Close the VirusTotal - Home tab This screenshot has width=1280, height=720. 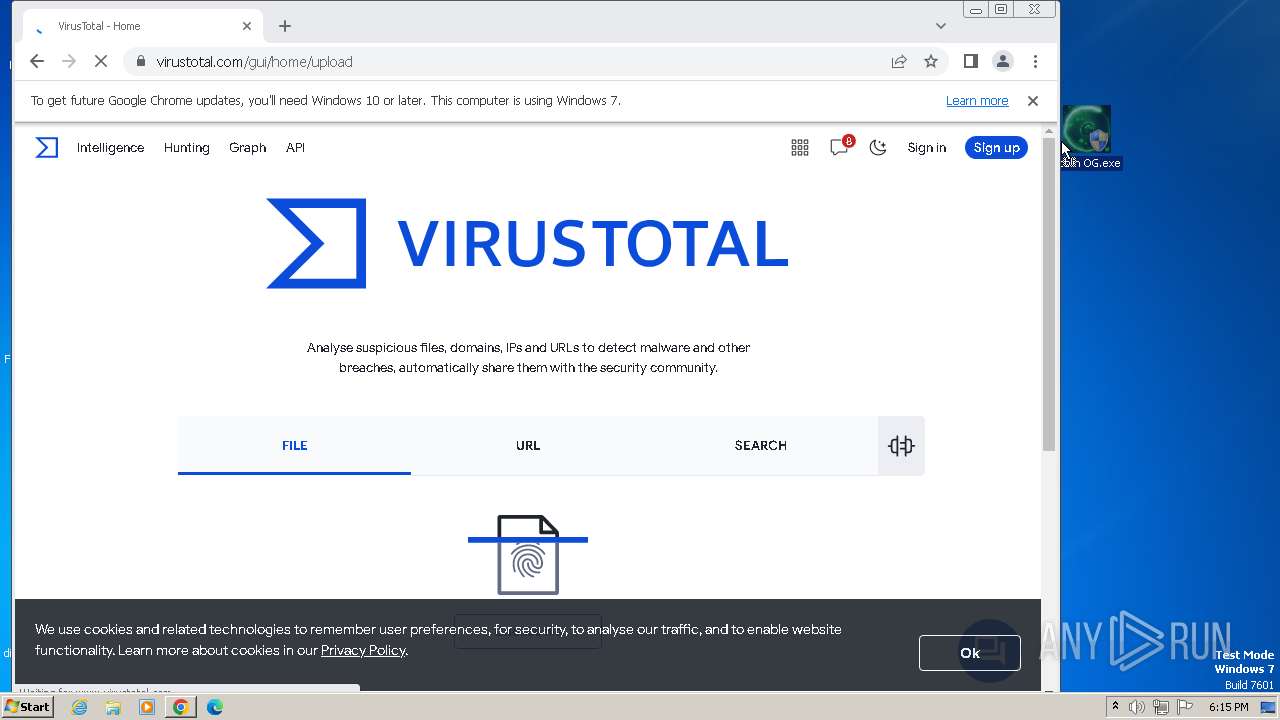[x=247, y=26]
